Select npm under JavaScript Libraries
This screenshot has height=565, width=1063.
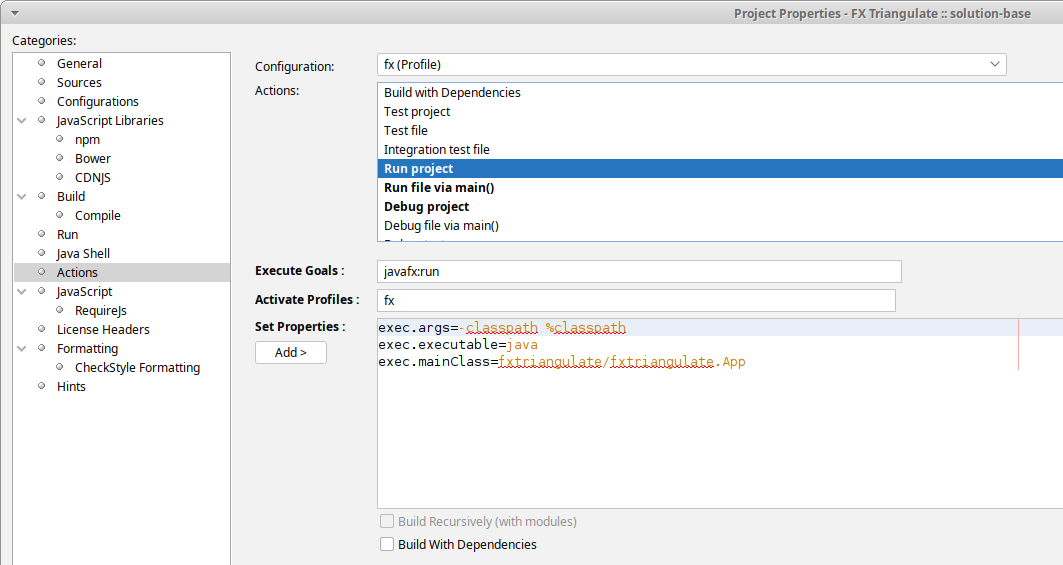(x=87, y=139)
